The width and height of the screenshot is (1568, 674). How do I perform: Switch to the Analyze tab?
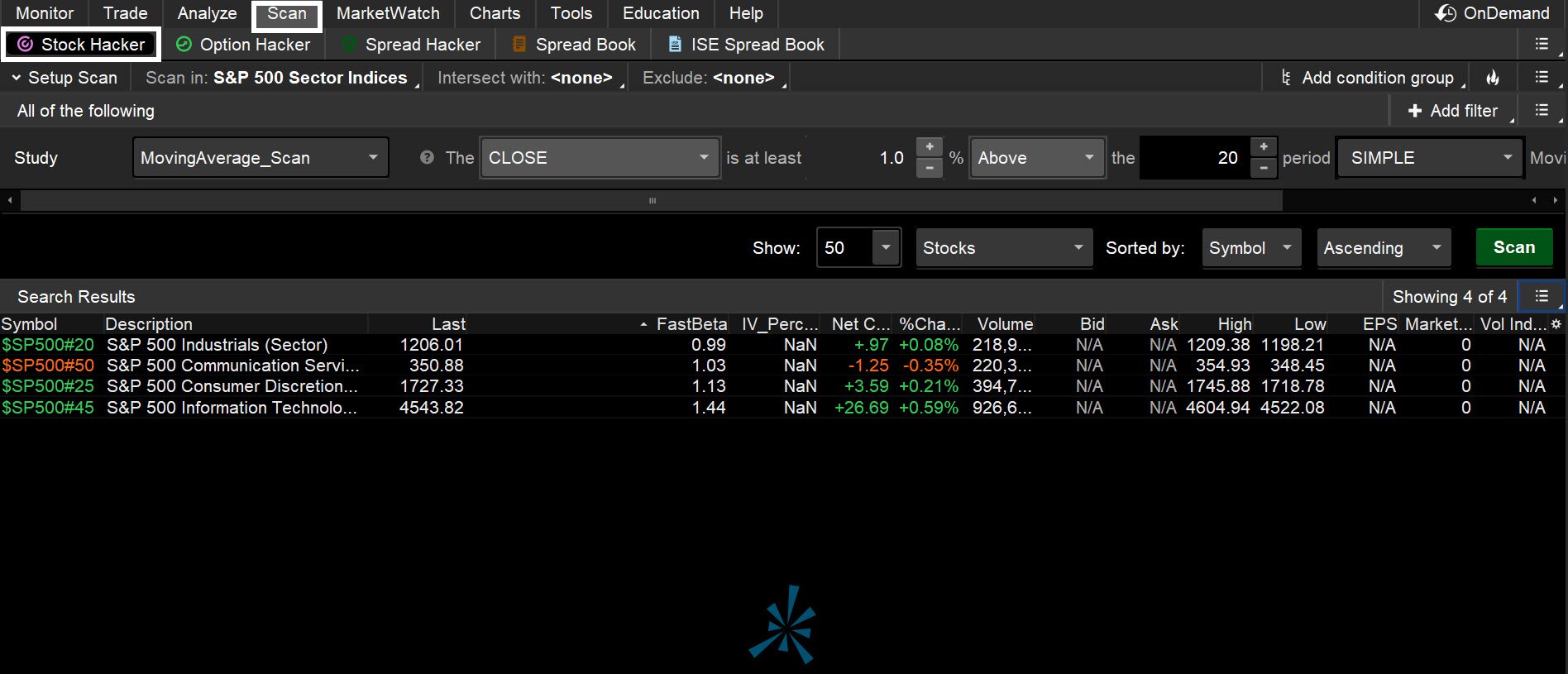[207, 13]
